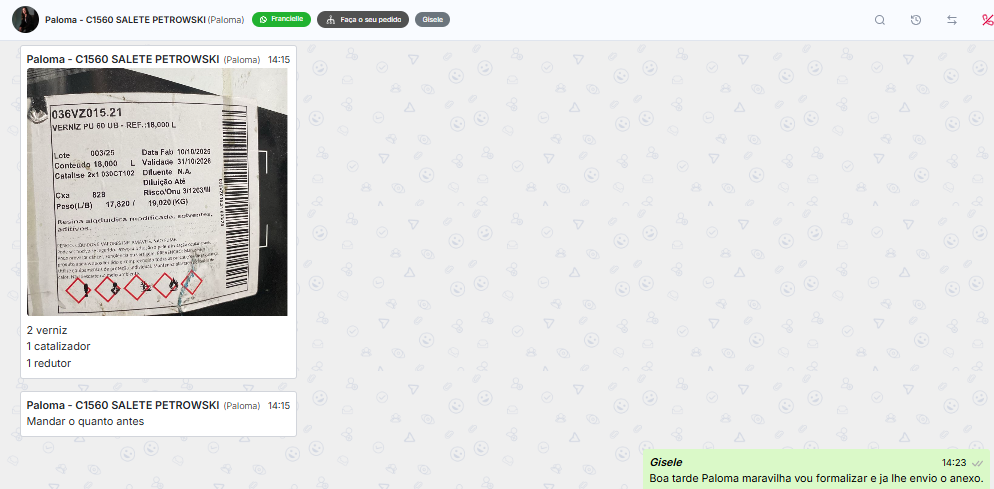
Task: Click Paloma's profile avatar photo
Action: click(25, 20)
